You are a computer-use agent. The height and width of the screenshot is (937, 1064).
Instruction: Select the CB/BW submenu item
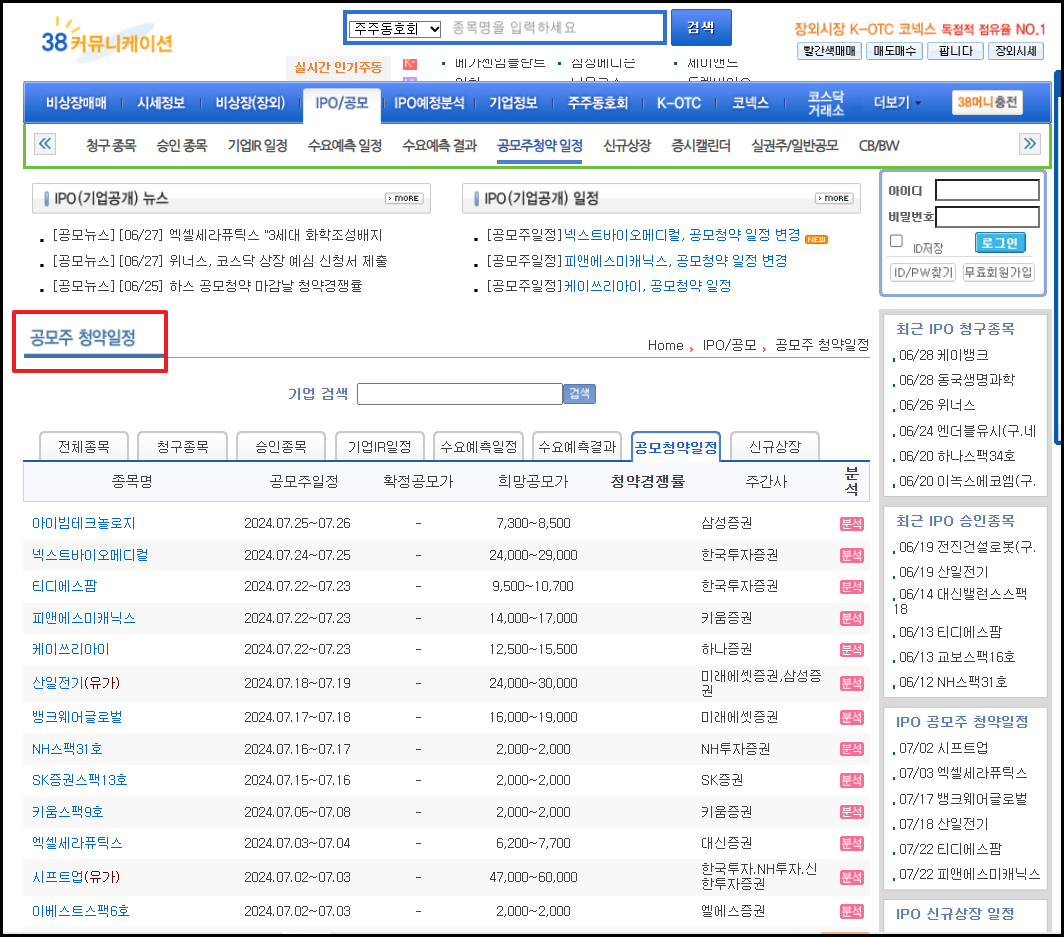coord(879,145)
